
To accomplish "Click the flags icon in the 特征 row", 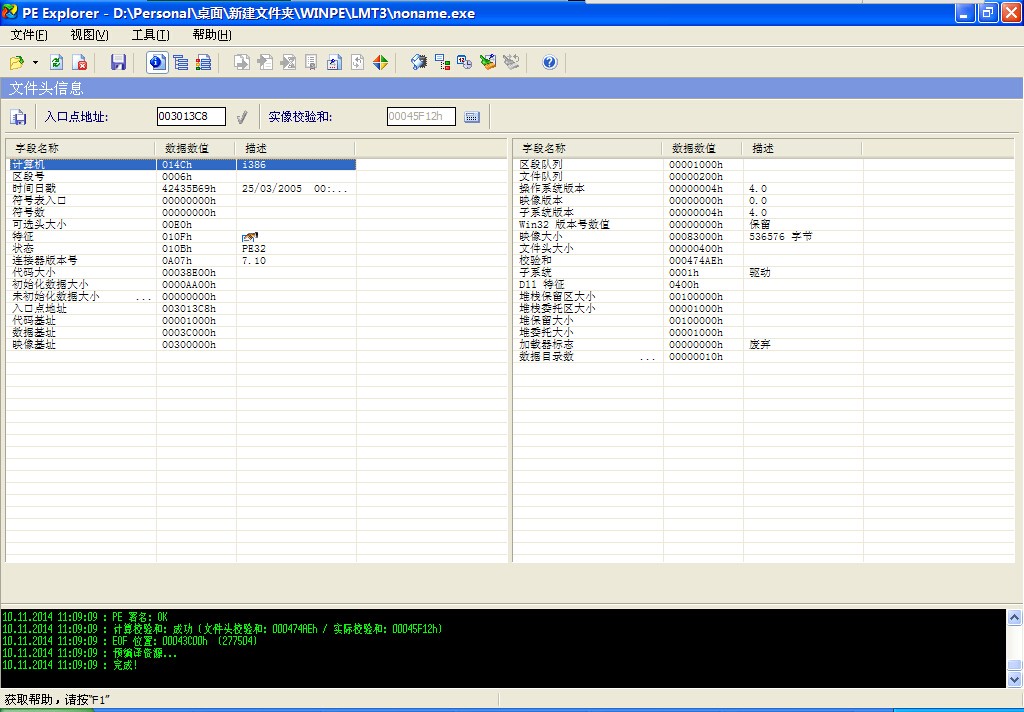I will click(249, 236).
